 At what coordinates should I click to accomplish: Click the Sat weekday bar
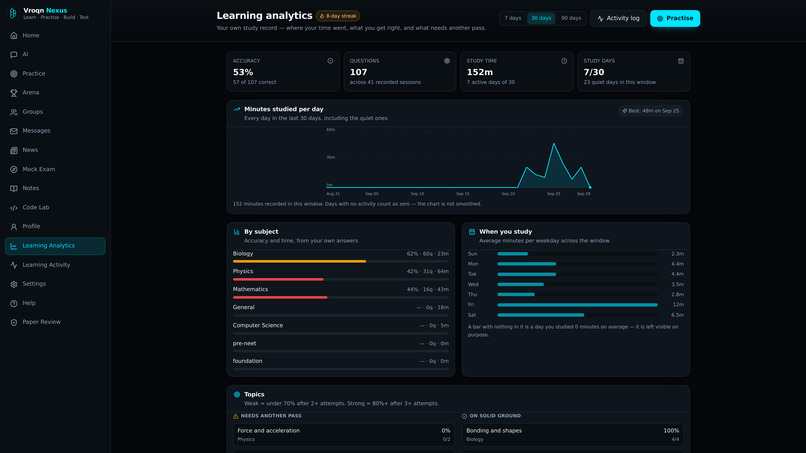tap(577, 315)
